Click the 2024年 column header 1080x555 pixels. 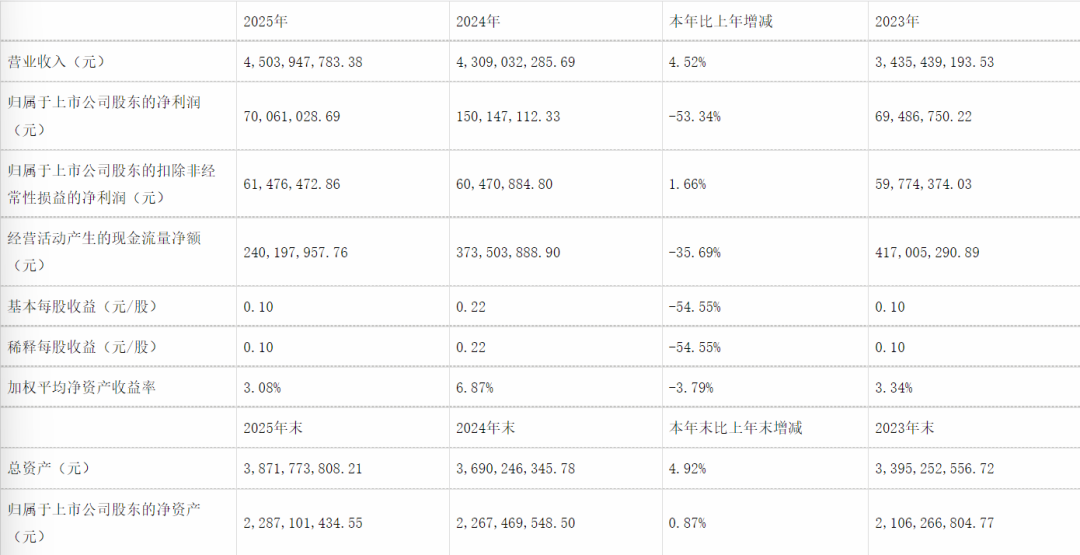point(476,20)
